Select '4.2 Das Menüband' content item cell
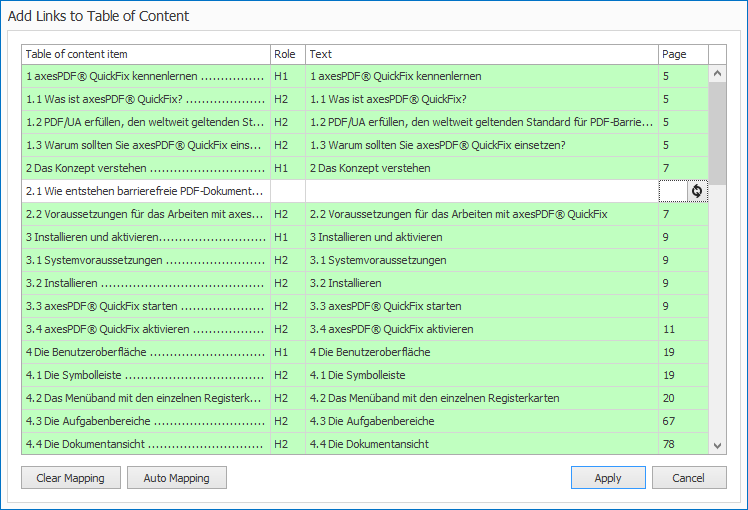This screenshot has height=510, width=748. coord(146,398)
